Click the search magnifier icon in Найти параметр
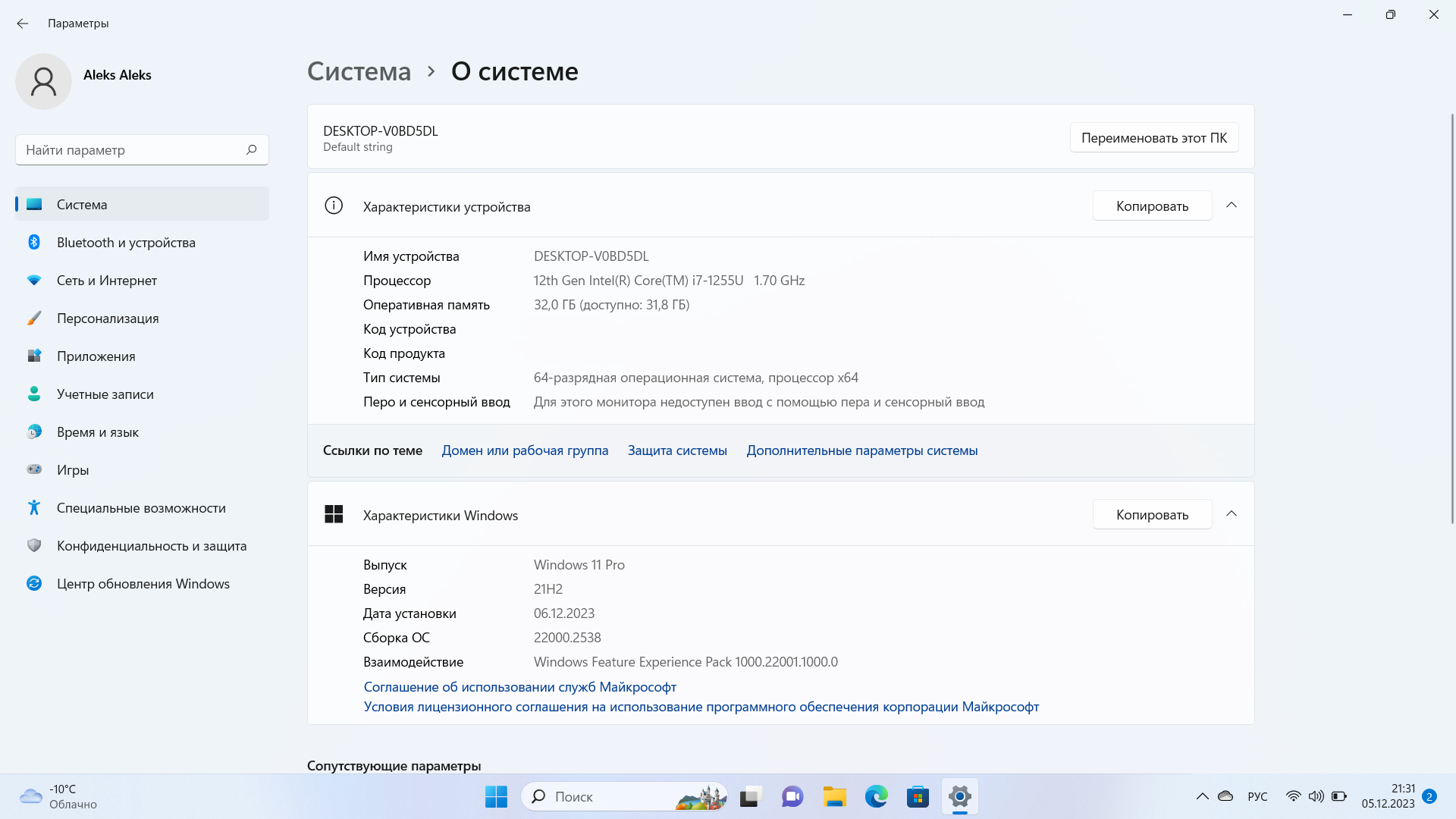Viewport: 1456px width, 819px height. 252,149
